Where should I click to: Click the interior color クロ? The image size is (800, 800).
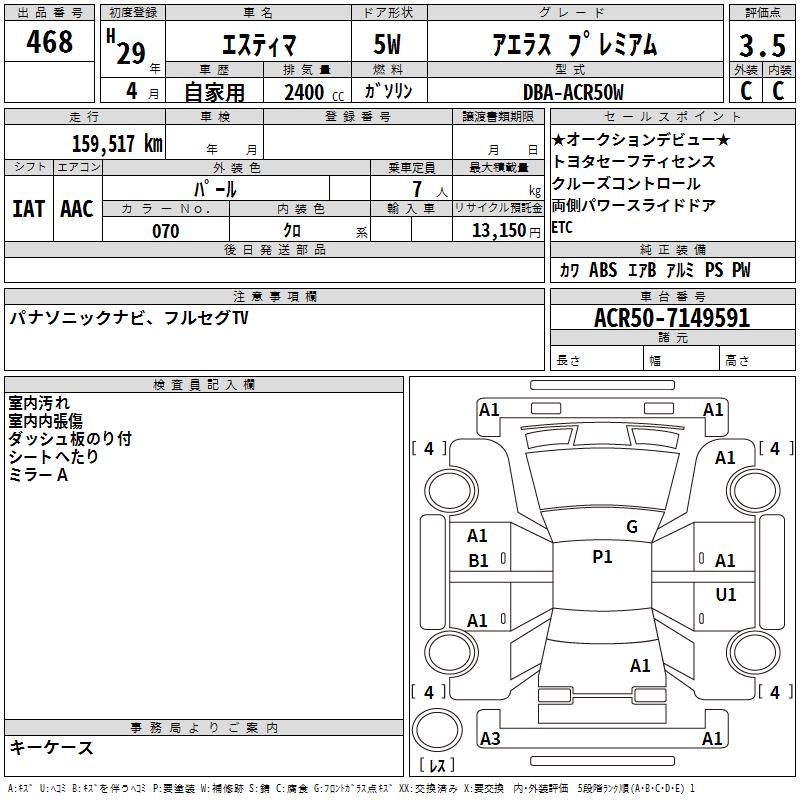pos(292,231)
